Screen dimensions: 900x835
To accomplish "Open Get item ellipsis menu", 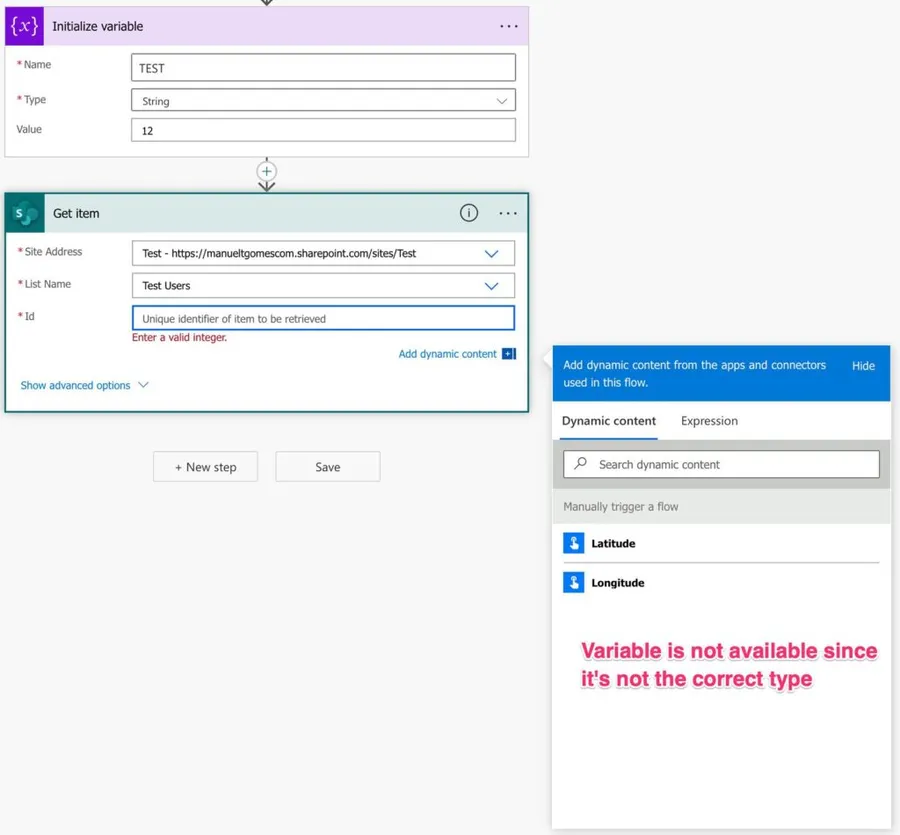I will tap(508, 213).
